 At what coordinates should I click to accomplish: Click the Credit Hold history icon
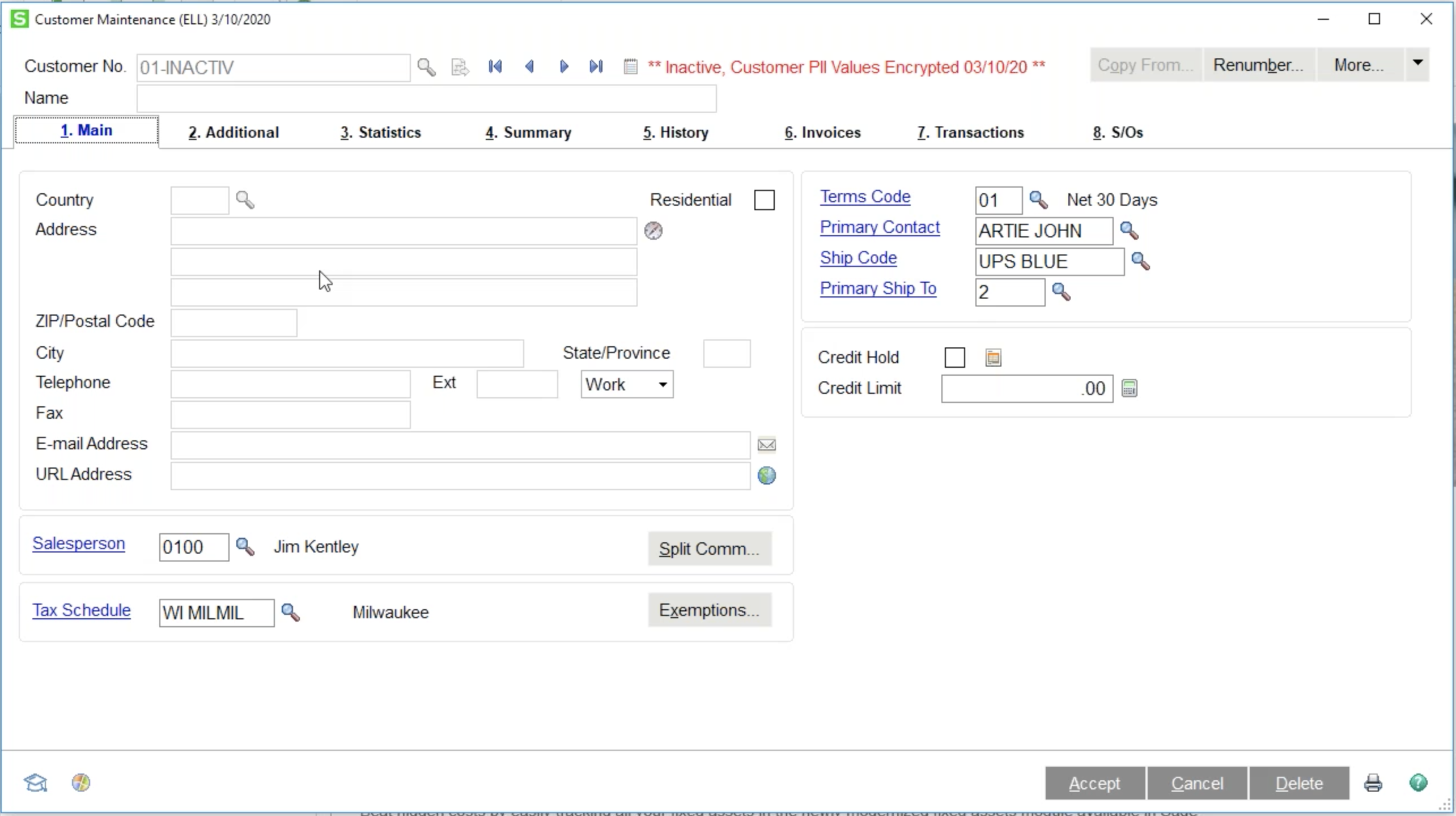point(993,358)
